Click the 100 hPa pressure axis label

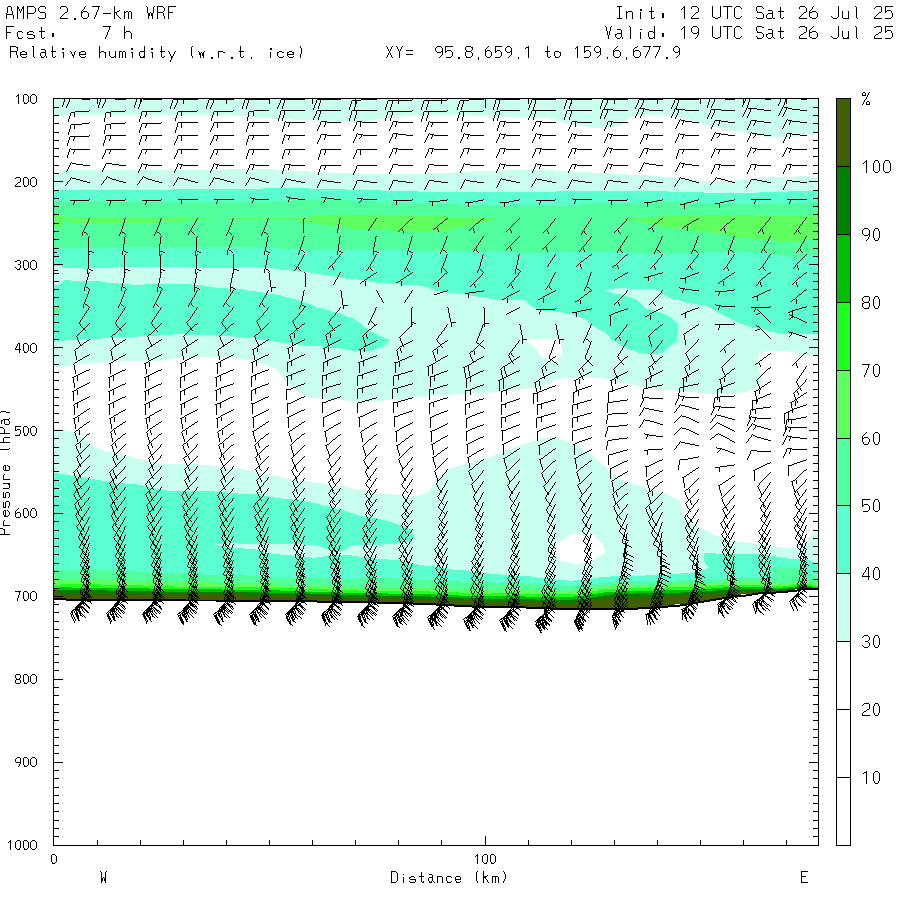(x=26, y=99)
